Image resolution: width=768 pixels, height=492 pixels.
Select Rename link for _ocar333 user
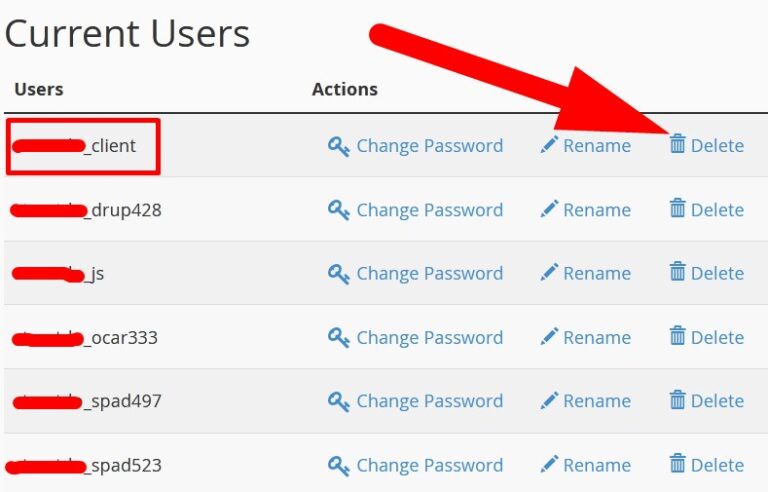(596, 338)
